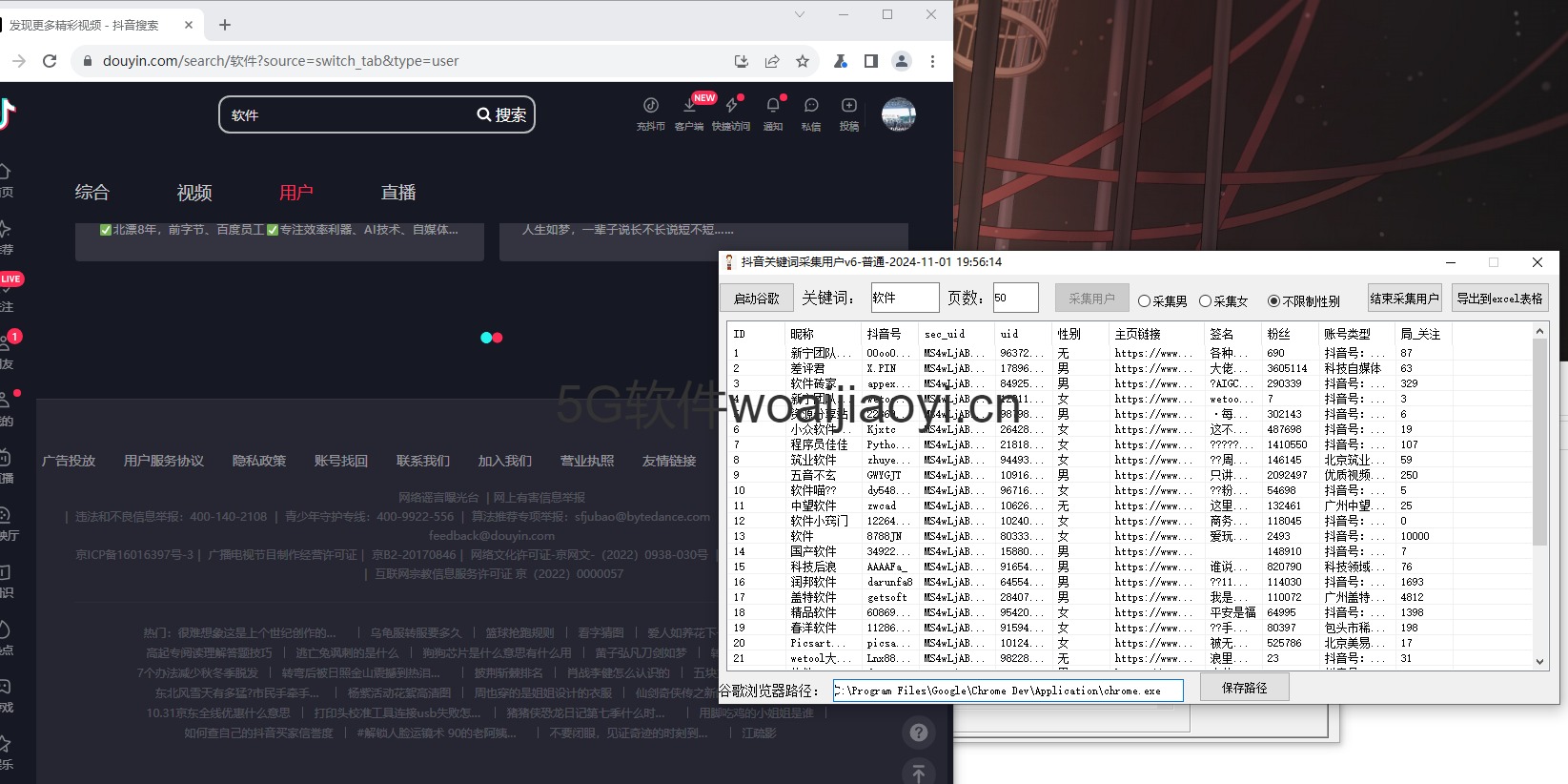
Task: Click 抖音号 cell darunfa8
Action: coord(889,582)
